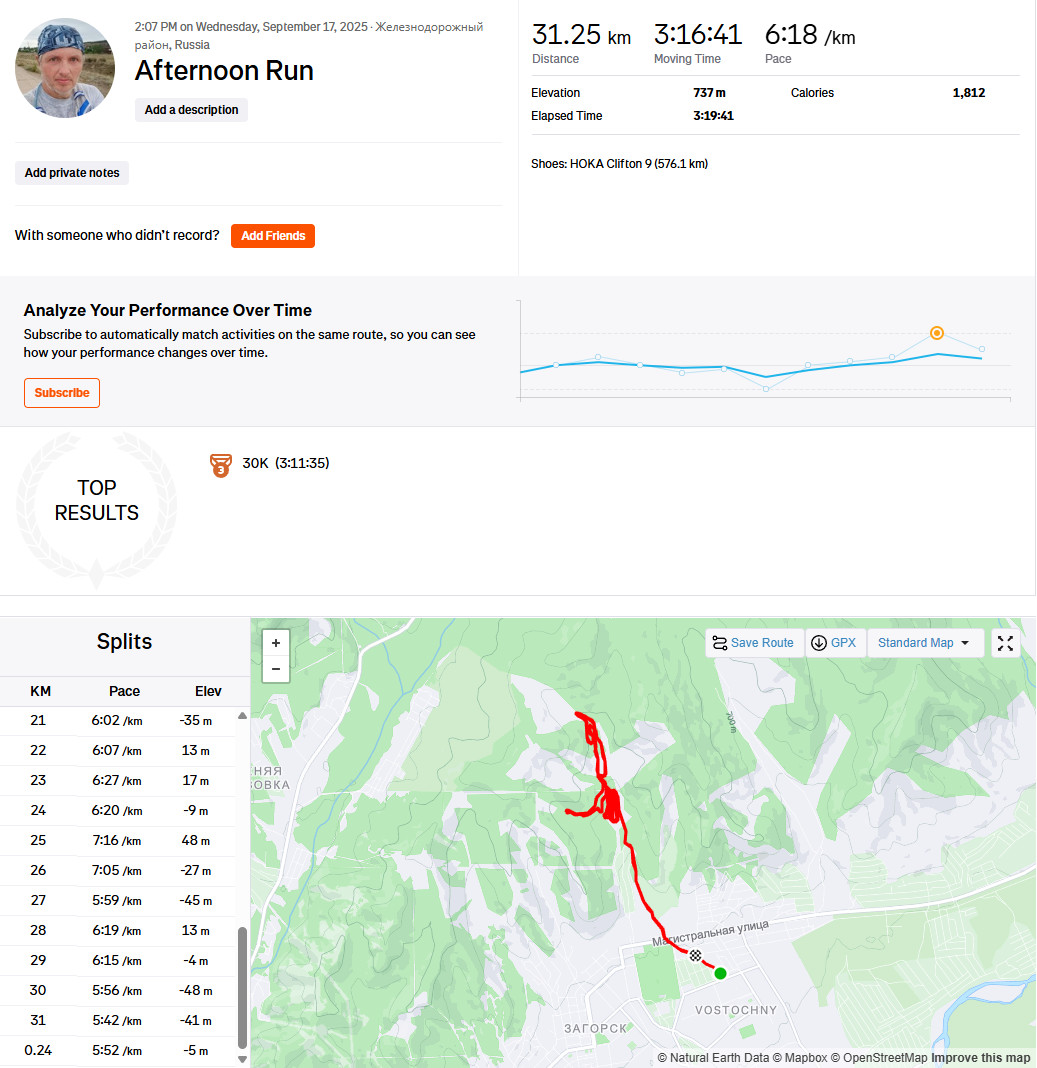Click the splits scroll down arrow
The width and height of the screenshot is (1037, 1068).
pos(242,1059)
